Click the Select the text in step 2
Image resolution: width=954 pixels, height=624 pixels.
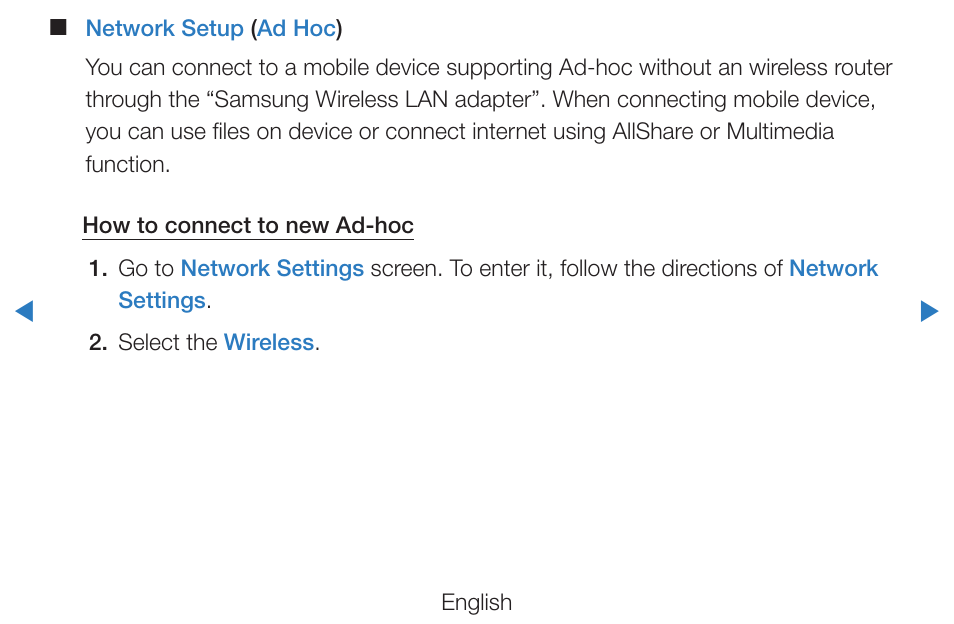[167, 342]
